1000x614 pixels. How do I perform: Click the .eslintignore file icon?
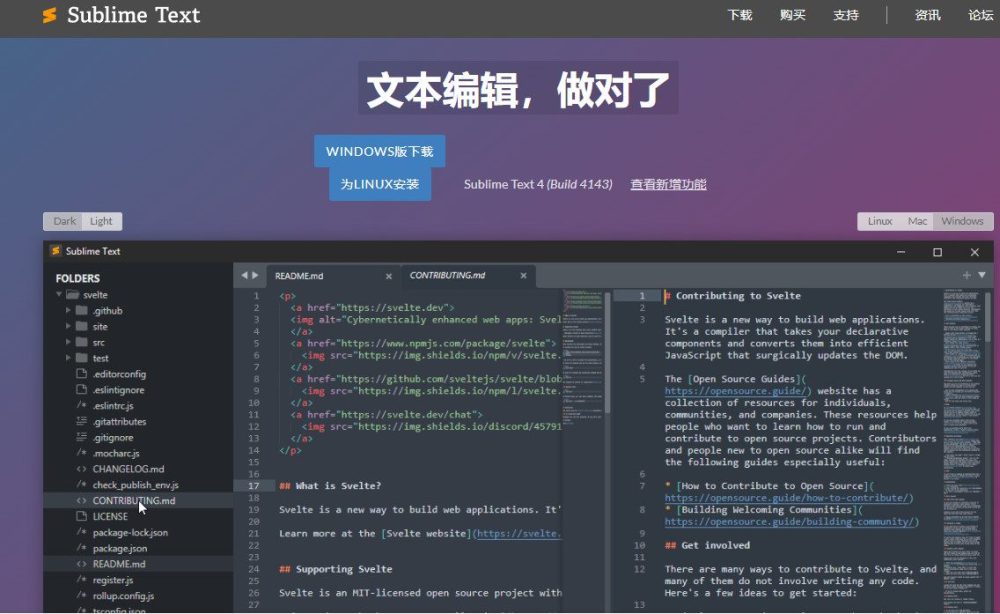click(x=82, y=390)
